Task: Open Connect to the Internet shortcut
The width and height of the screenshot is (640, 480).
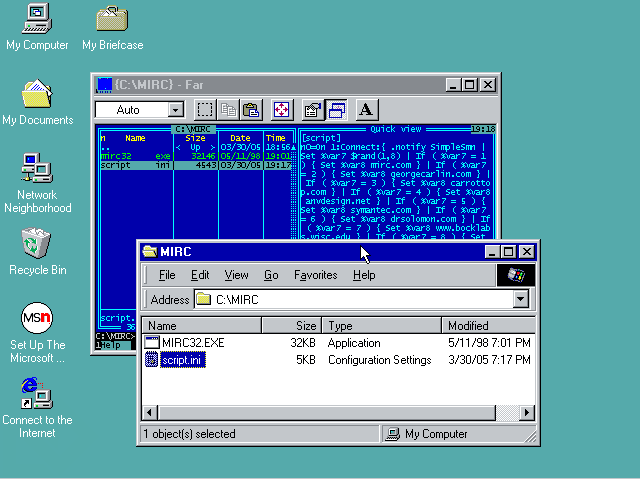Action: coord(37,408)
